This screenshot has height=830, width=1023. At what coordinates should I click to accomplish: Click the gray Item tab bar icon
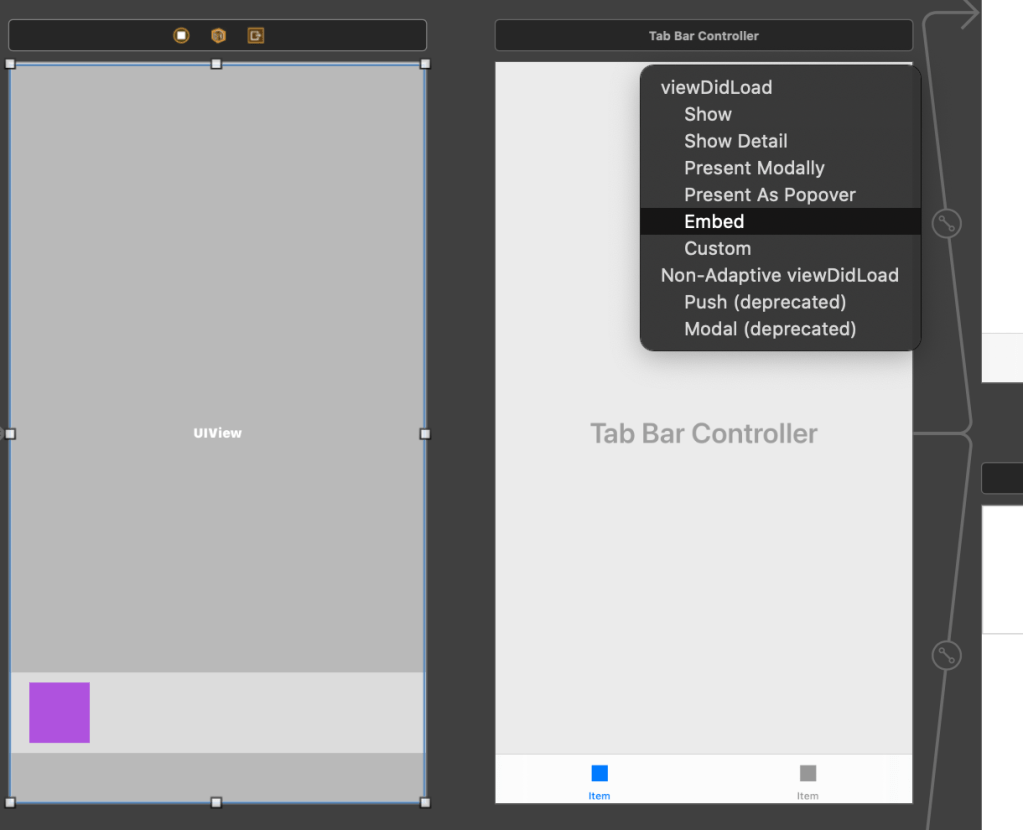(x=807, y=774)
